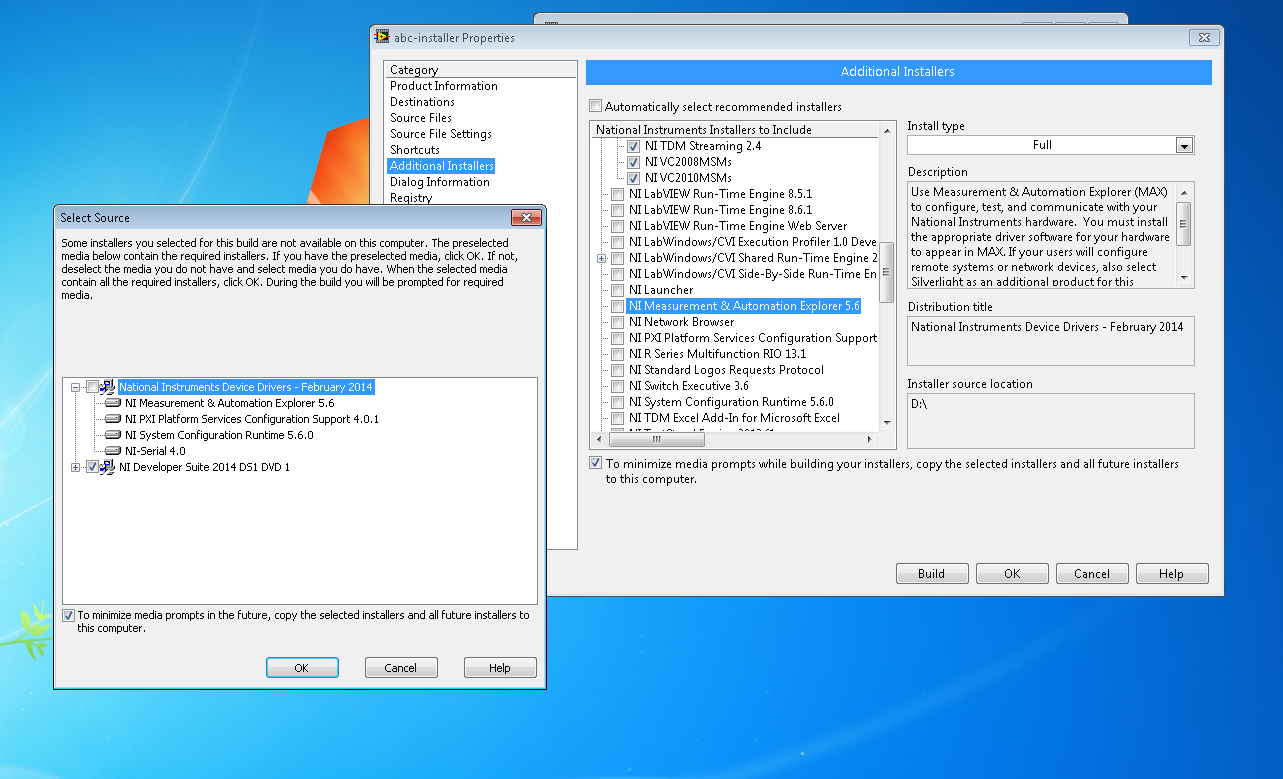Select NI Measurement & Automation Explorer 5.6 in Select Source
Image resolution: width=1283 pixels, height=779 pixels.
pyautogui.click(x=230, y=403)
